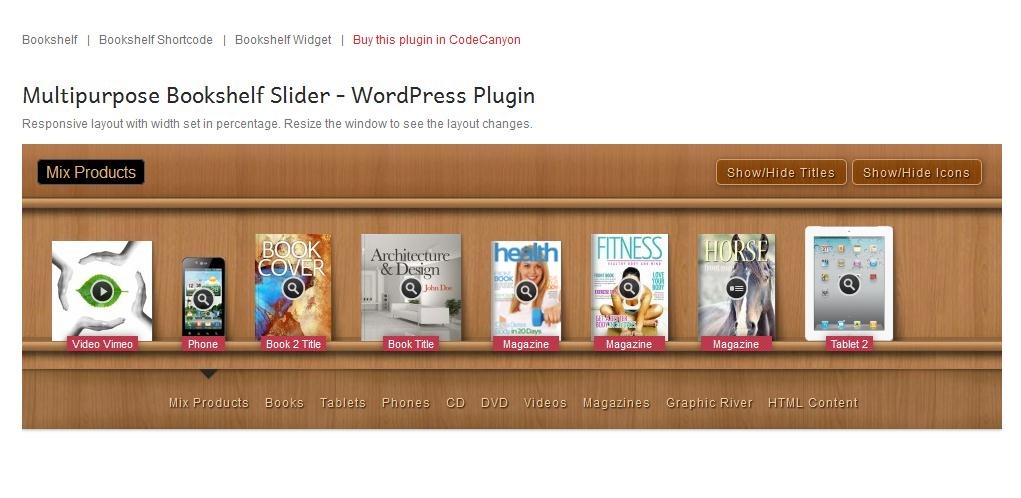Toggle Show/Hide Titles button

click(781, 173)
